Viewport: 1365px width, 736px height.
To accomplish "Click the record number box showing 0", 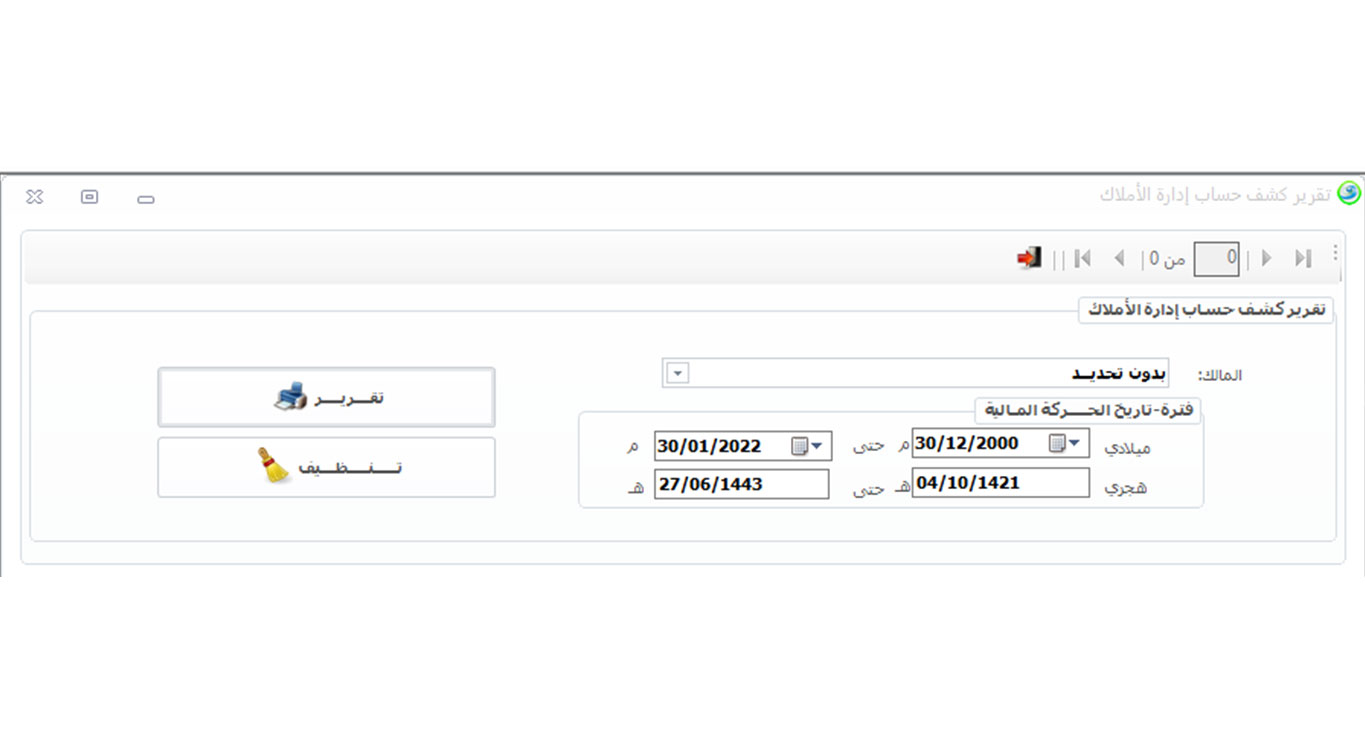I will tap(1217, 259).
